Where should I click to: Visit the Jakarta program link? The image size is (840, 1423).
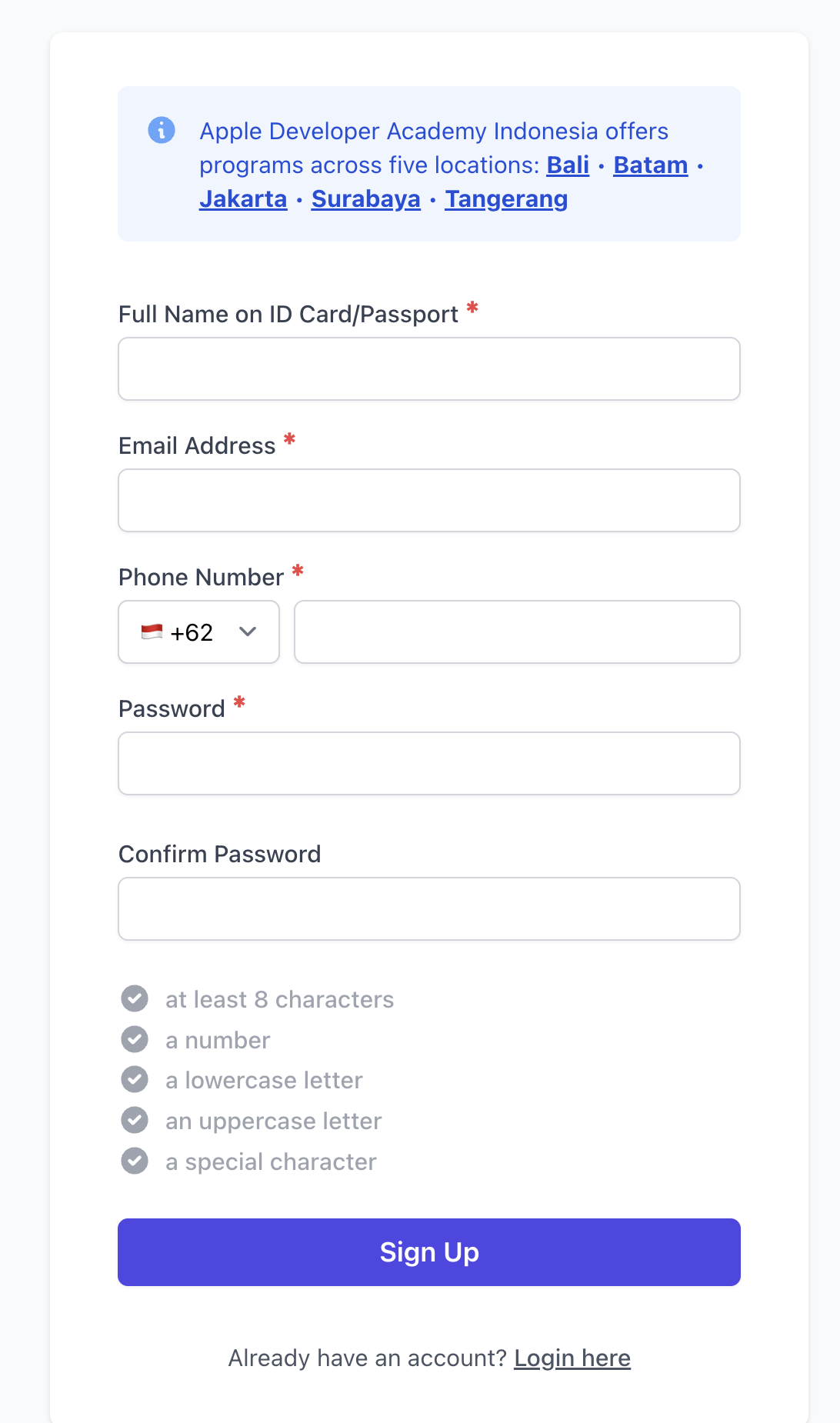[x=242, y=198]
